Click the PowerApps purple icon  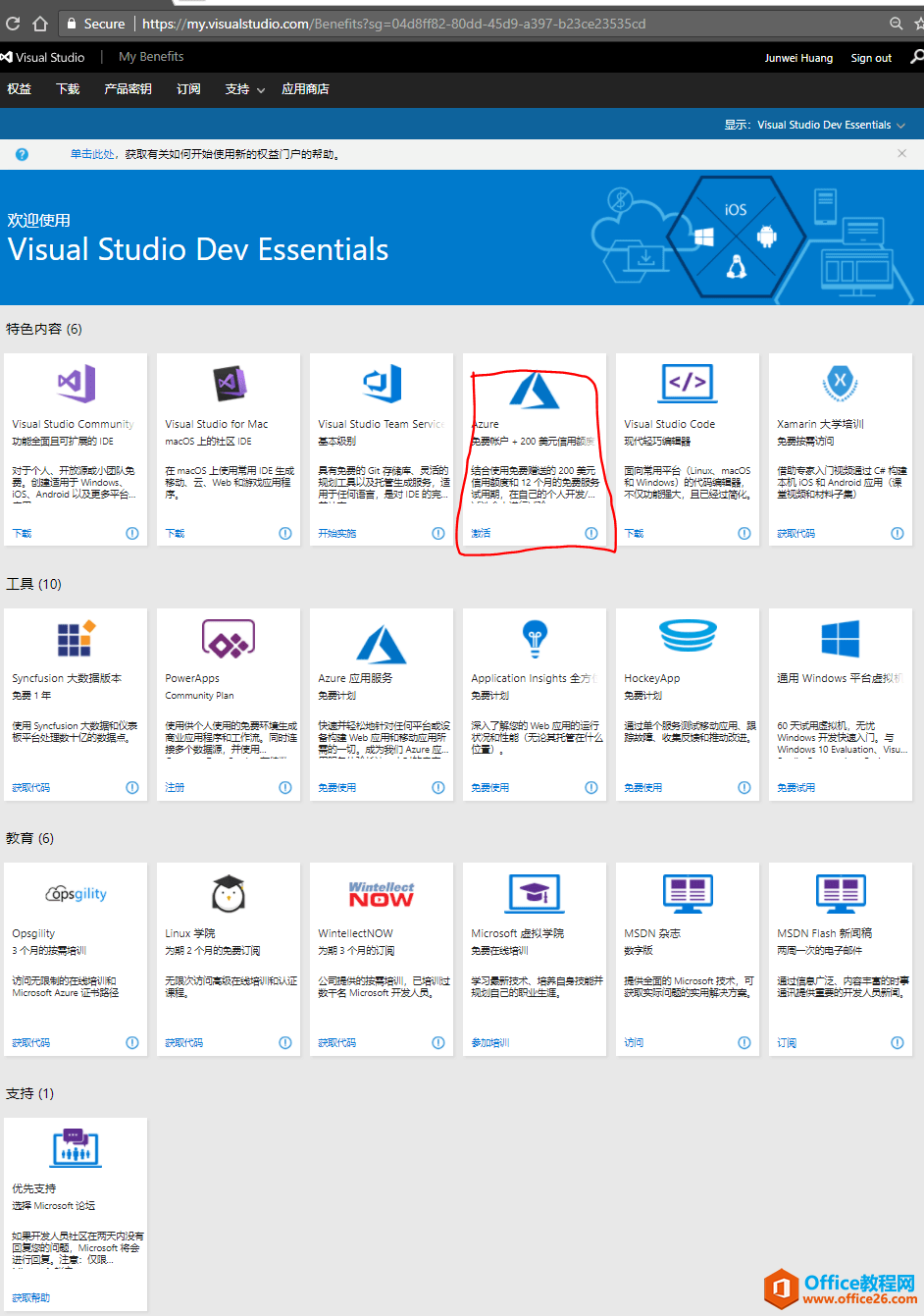[x=229, y=639]
